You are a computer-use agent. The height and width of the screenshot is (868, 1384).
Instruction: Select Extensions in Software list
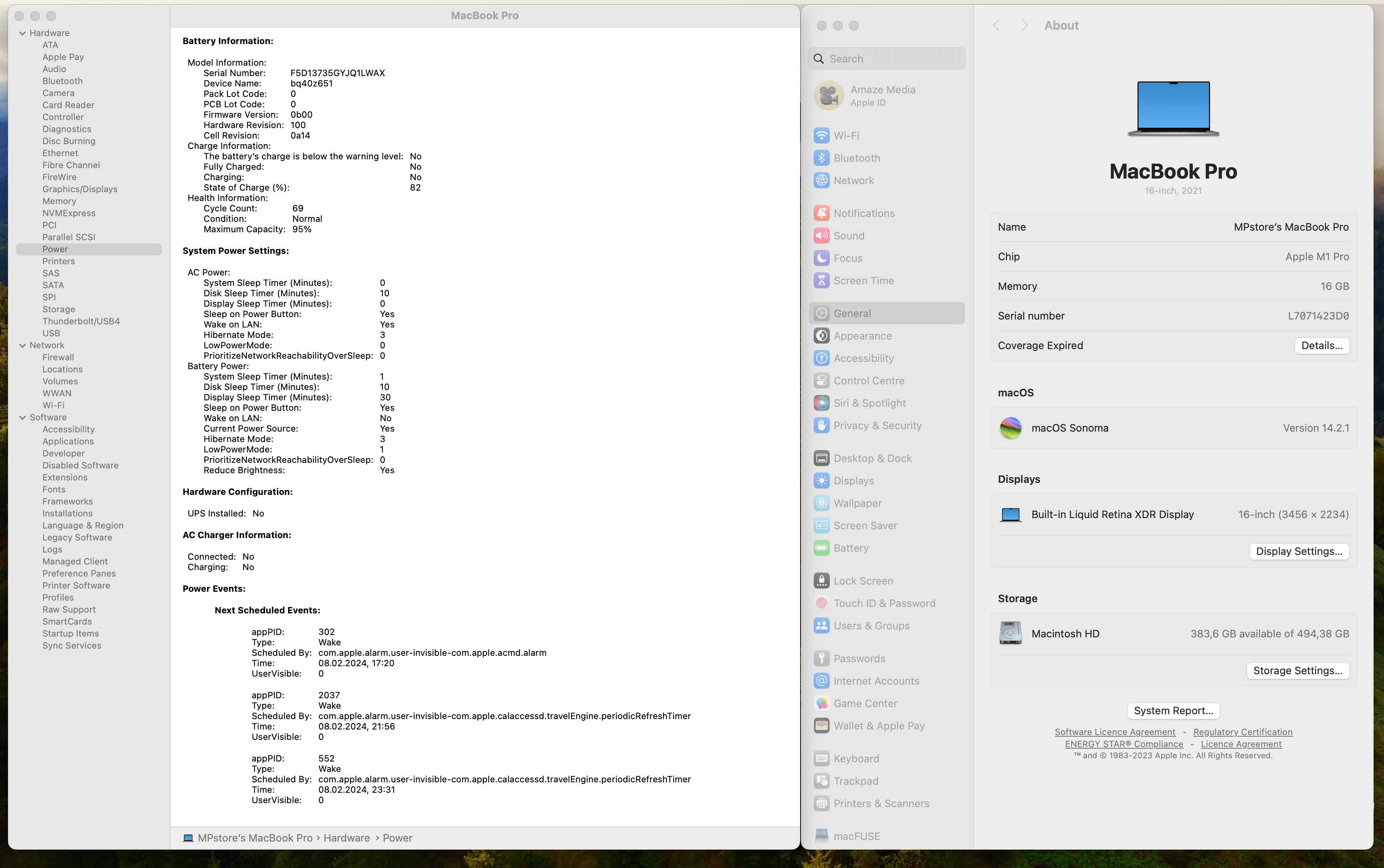pos(65,477)
